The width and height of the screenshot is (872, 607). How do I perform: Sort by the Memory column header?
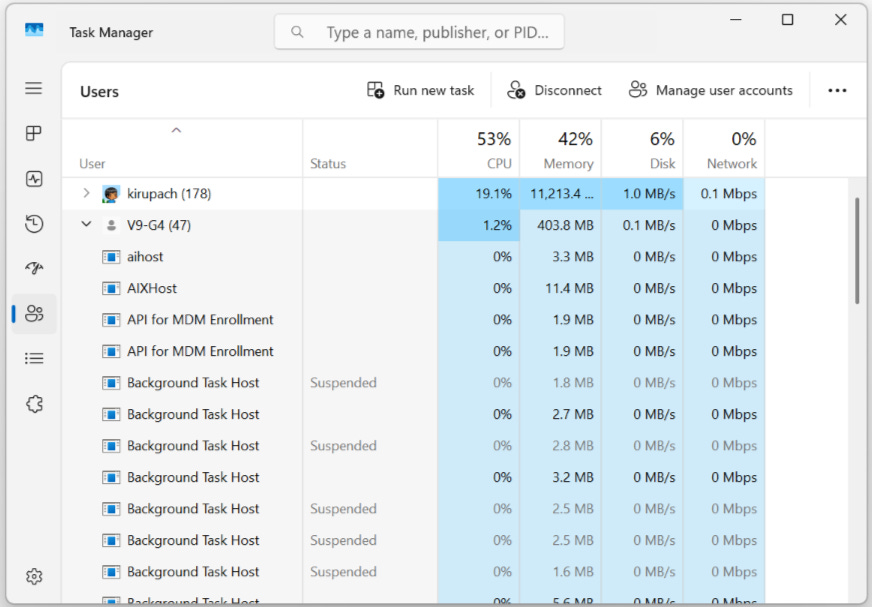coord(560,149)
